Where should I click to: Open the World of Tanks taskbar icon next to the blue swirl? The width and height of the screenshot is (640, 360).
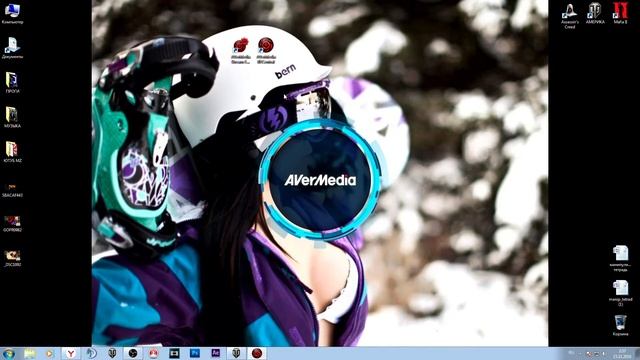112,353
